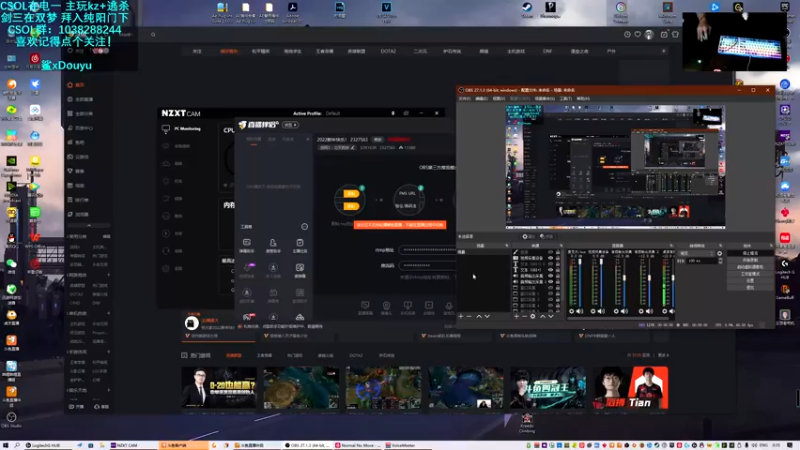Move the scene up in OBS scenes panel
800x450 pixels.
(479, 316)
